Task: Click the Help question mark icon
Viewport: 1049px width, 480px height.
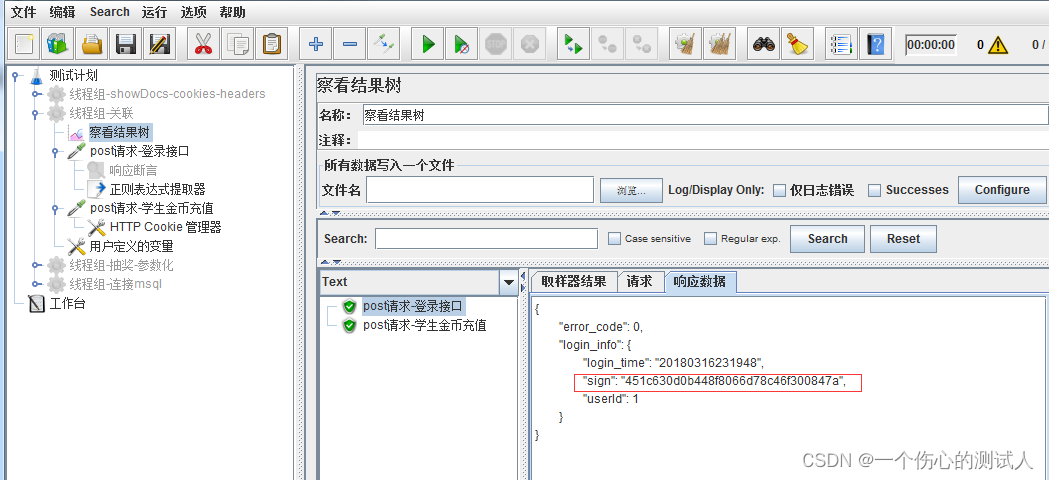Action: [x=875, y=45]
